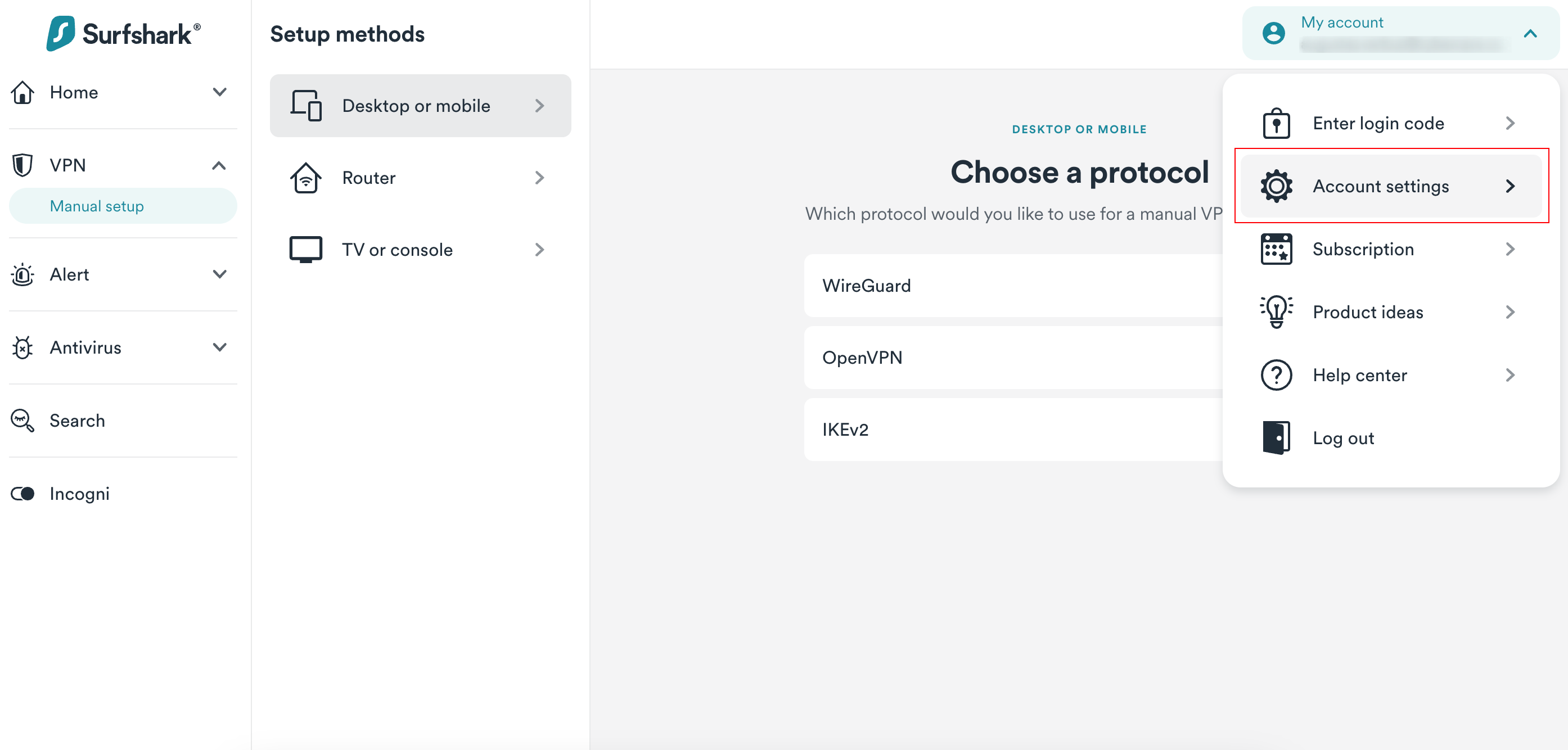Select TV or console setup method
Image resolution: width=1568 pixels, height=750 pixels.
[420, 250]
